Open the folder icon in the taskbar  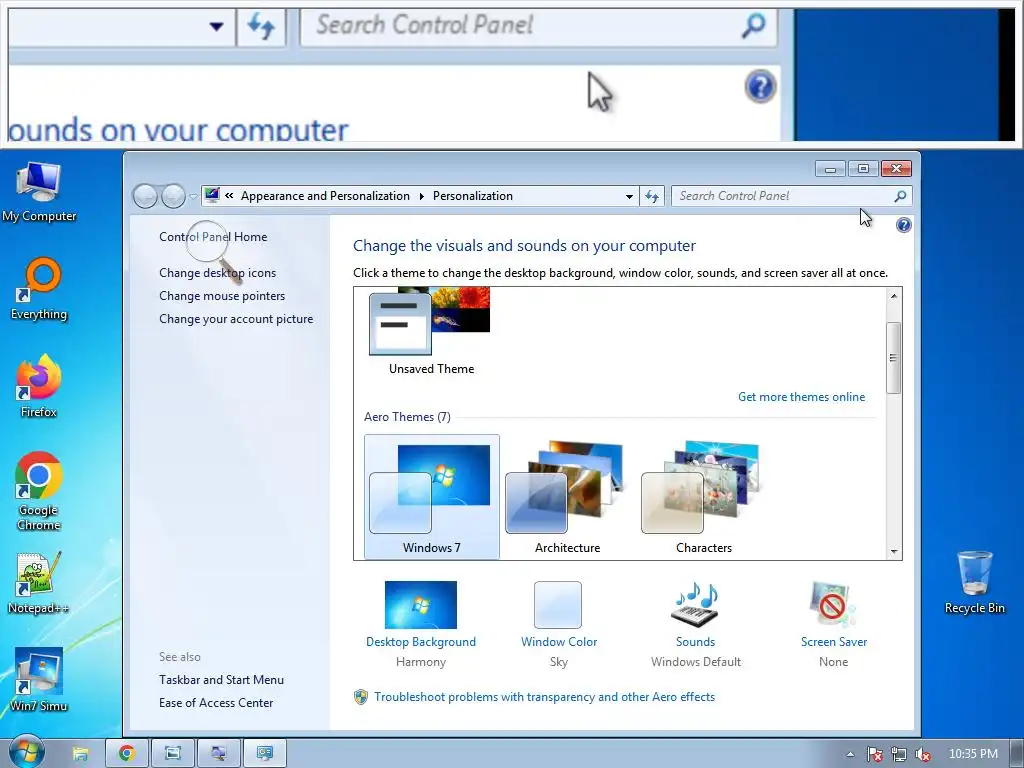pos(80,754)
